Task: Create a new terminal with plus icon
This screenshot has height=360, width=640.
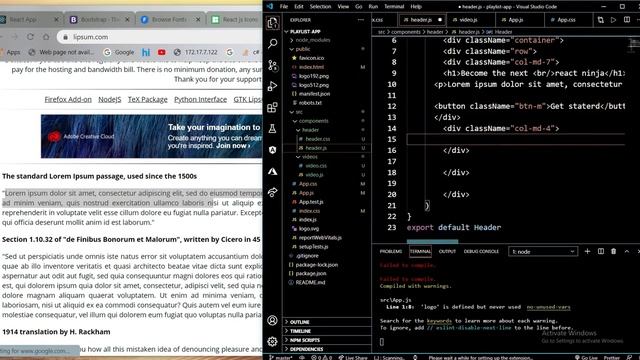Action: click(587, 251)
